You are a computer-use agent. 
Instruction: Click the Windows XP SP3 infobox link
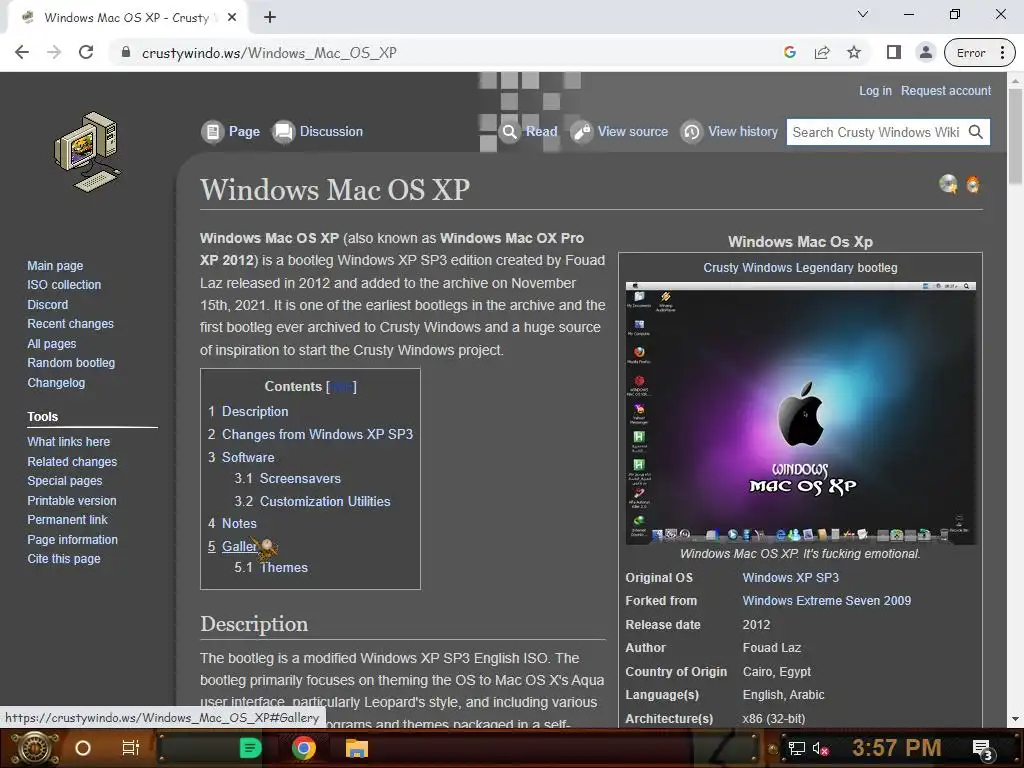pyautogui.click(x=790, y=578)
